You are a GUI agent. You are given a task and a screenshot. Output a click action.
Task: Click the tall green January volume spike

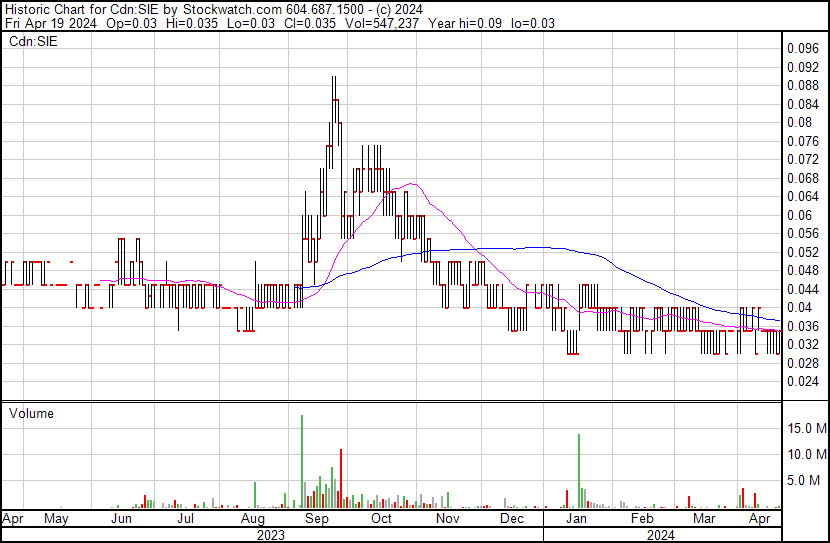(579, 471)
